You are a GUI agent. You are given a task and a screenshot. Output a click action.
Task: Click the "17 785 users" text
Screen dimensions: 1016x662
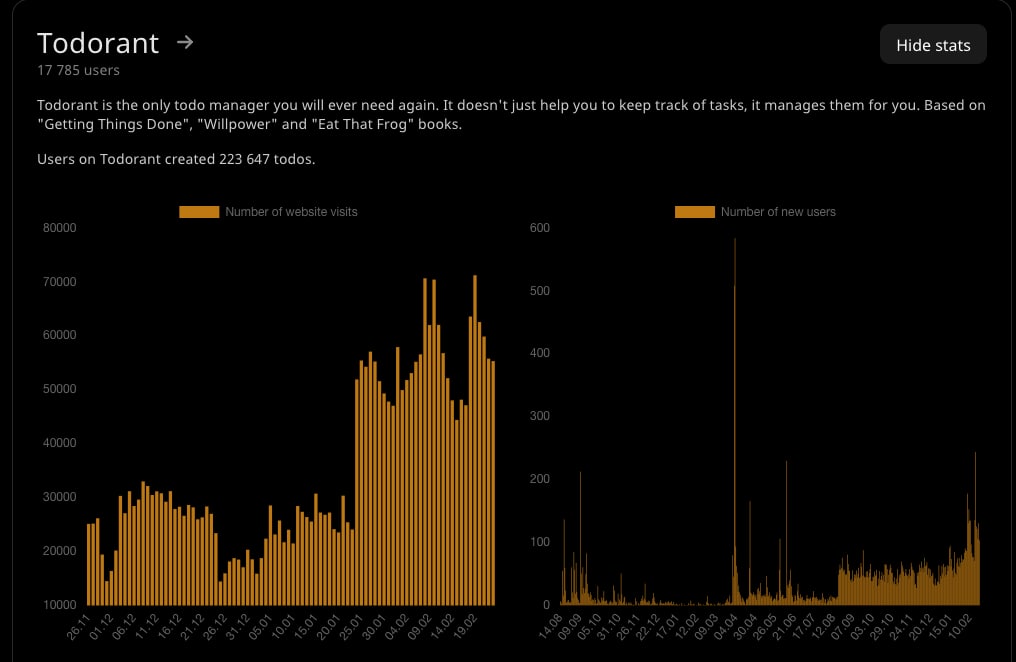tap(78, 70)
